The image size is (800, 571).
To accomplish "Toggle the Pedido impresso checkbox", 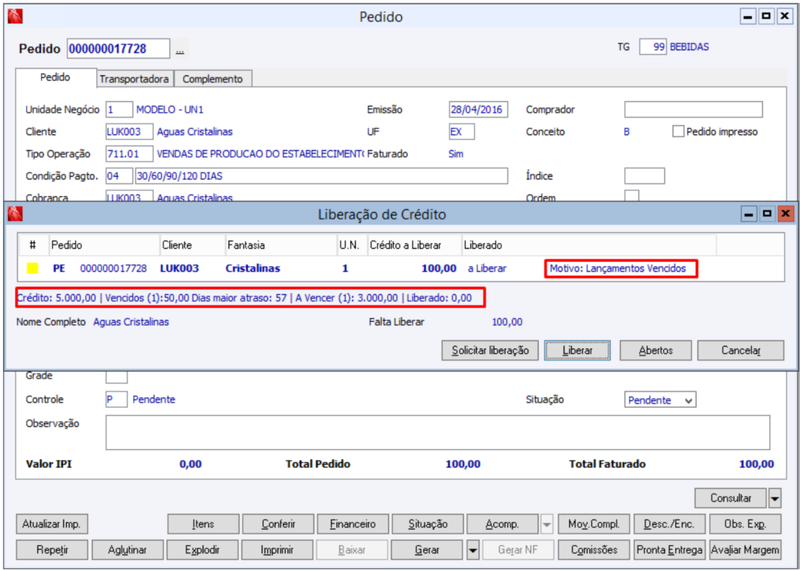I will coord(678,131).
